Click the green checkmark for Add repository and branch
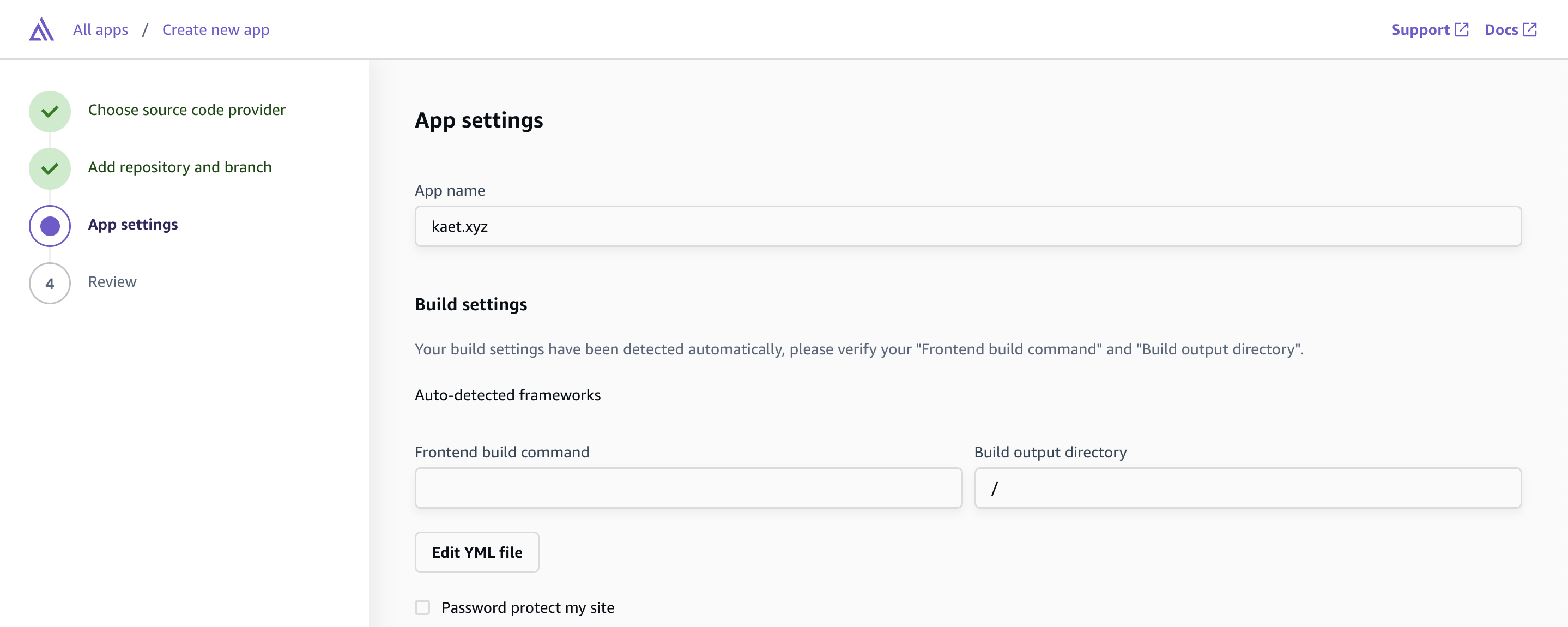Image resolution: width=1568 pixels, height=627 pixels. click(50, 168)
